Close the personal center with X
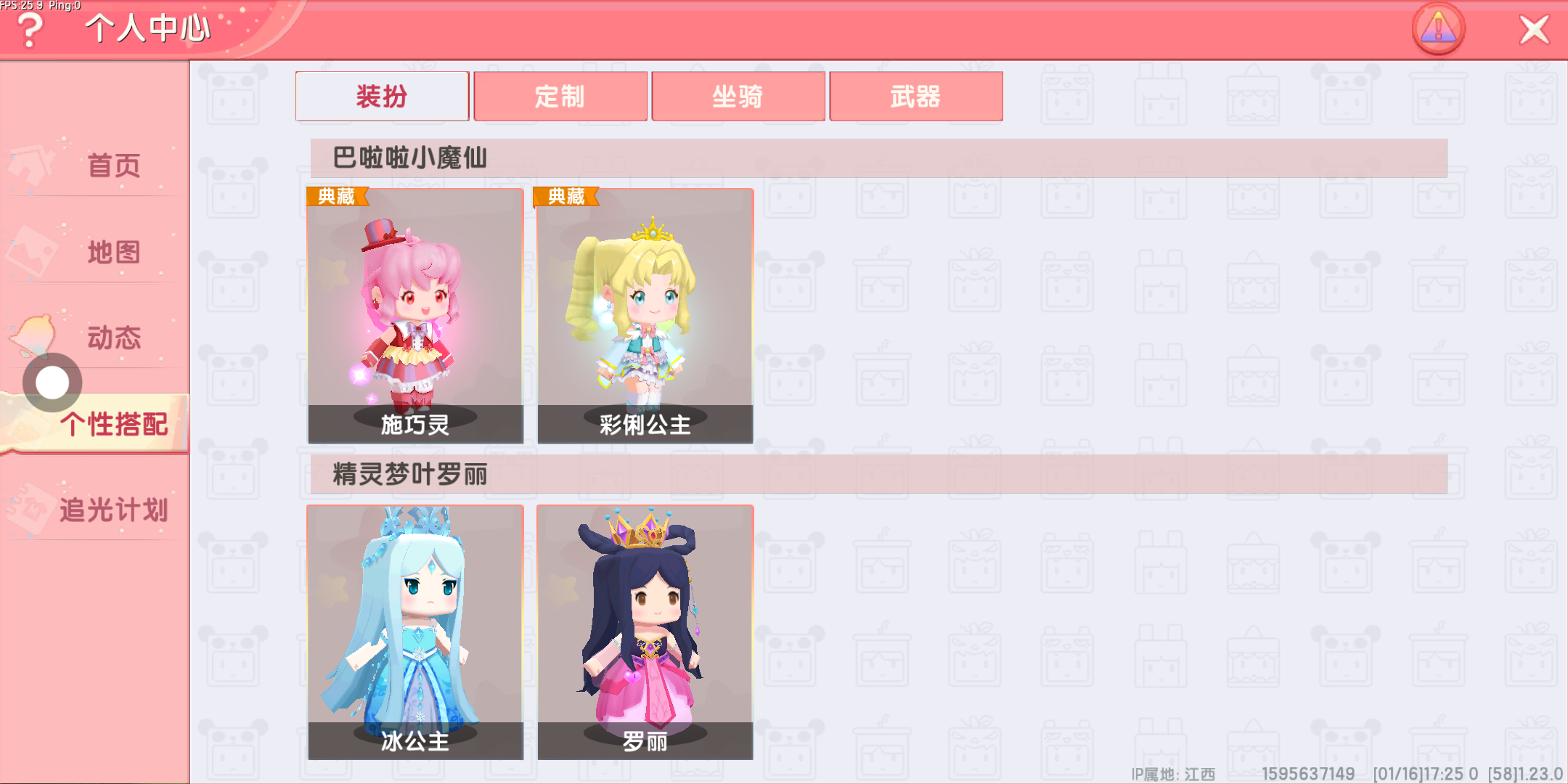This screenshot has width=1568, height=784. [x=1534, y=30]
